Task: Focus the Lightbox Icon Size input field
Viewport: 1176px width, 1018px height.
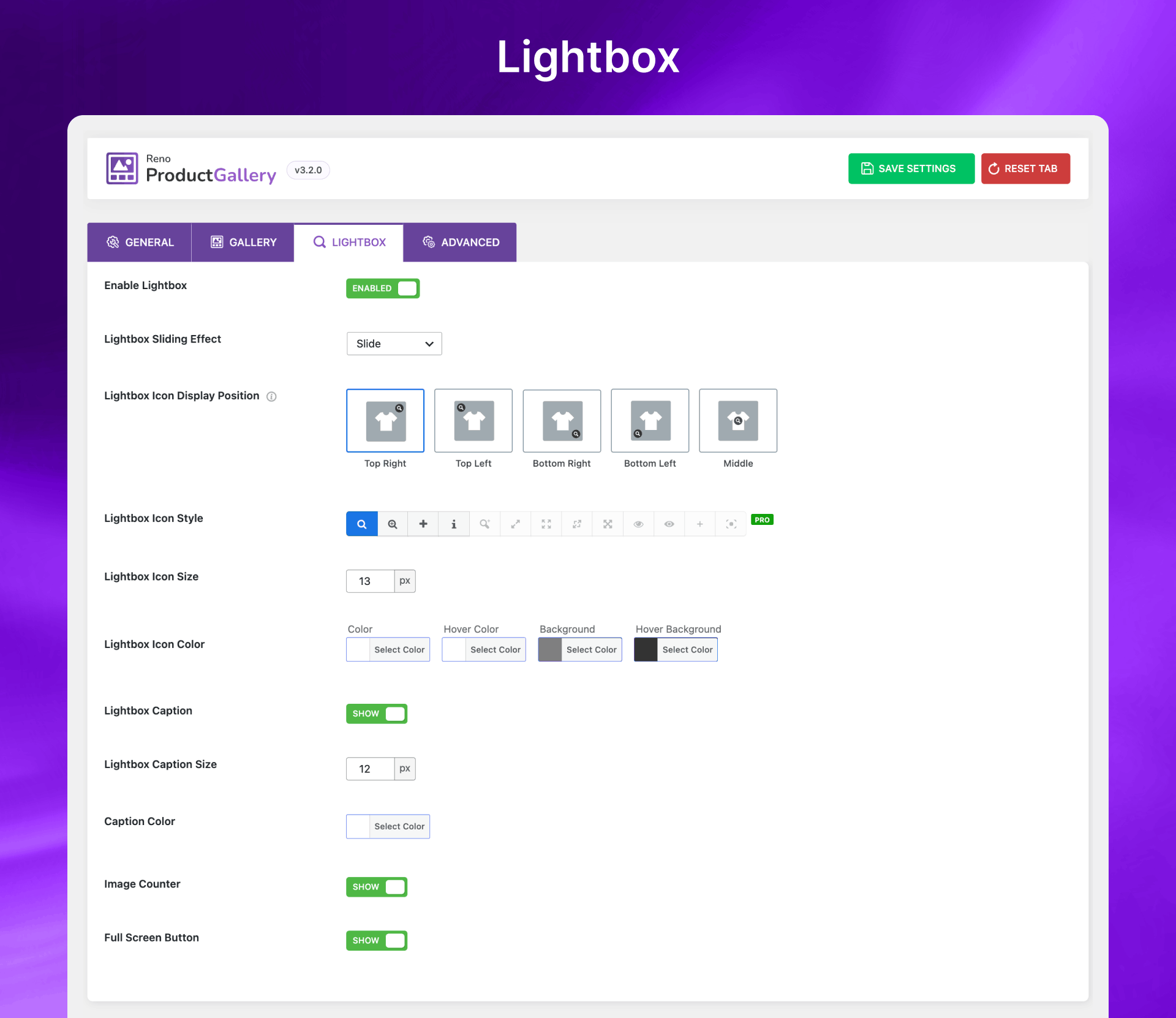Action: point(371,581)
